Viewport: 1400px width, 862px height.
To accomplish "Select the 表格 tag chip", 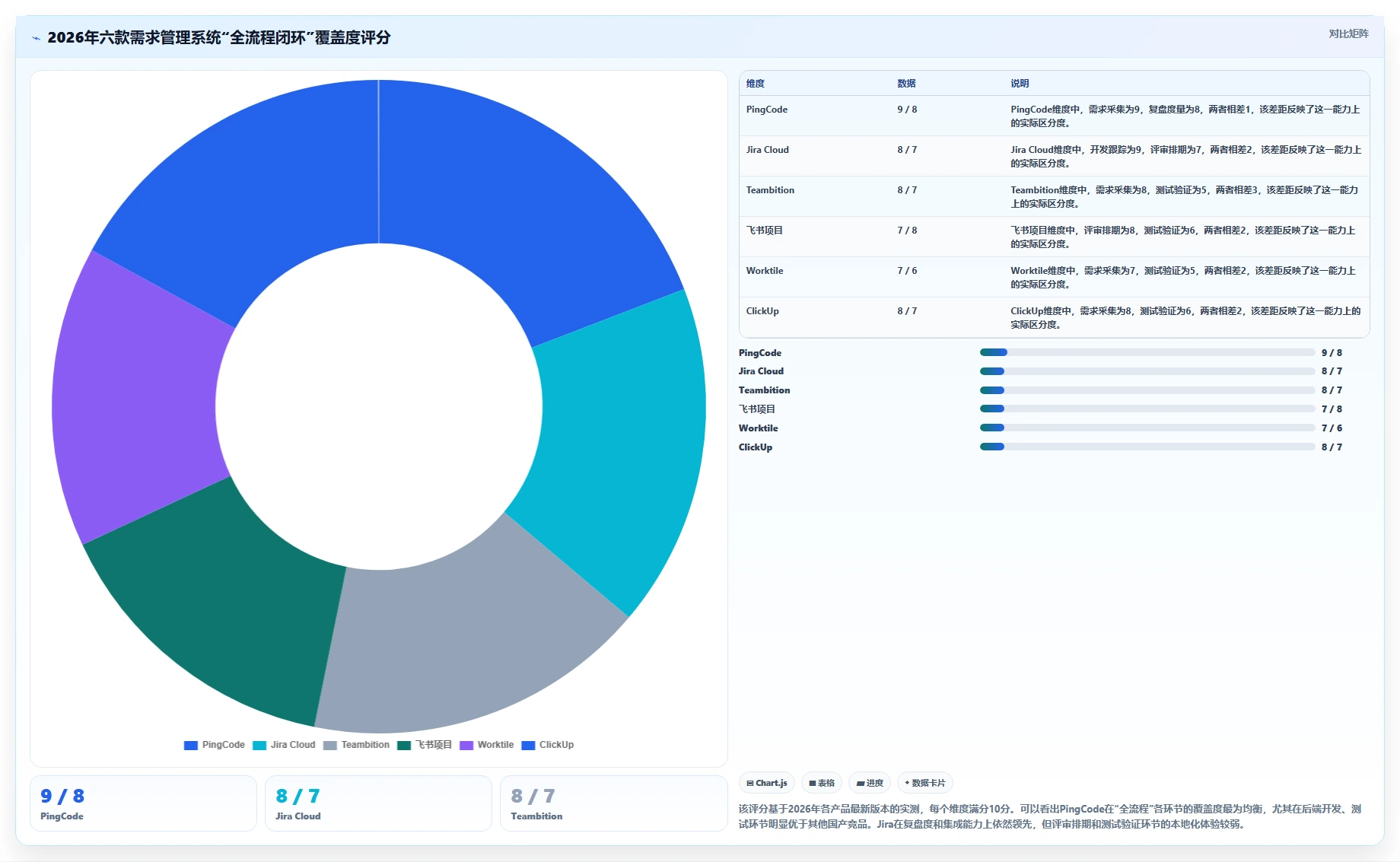I will (x=822, y=783).
